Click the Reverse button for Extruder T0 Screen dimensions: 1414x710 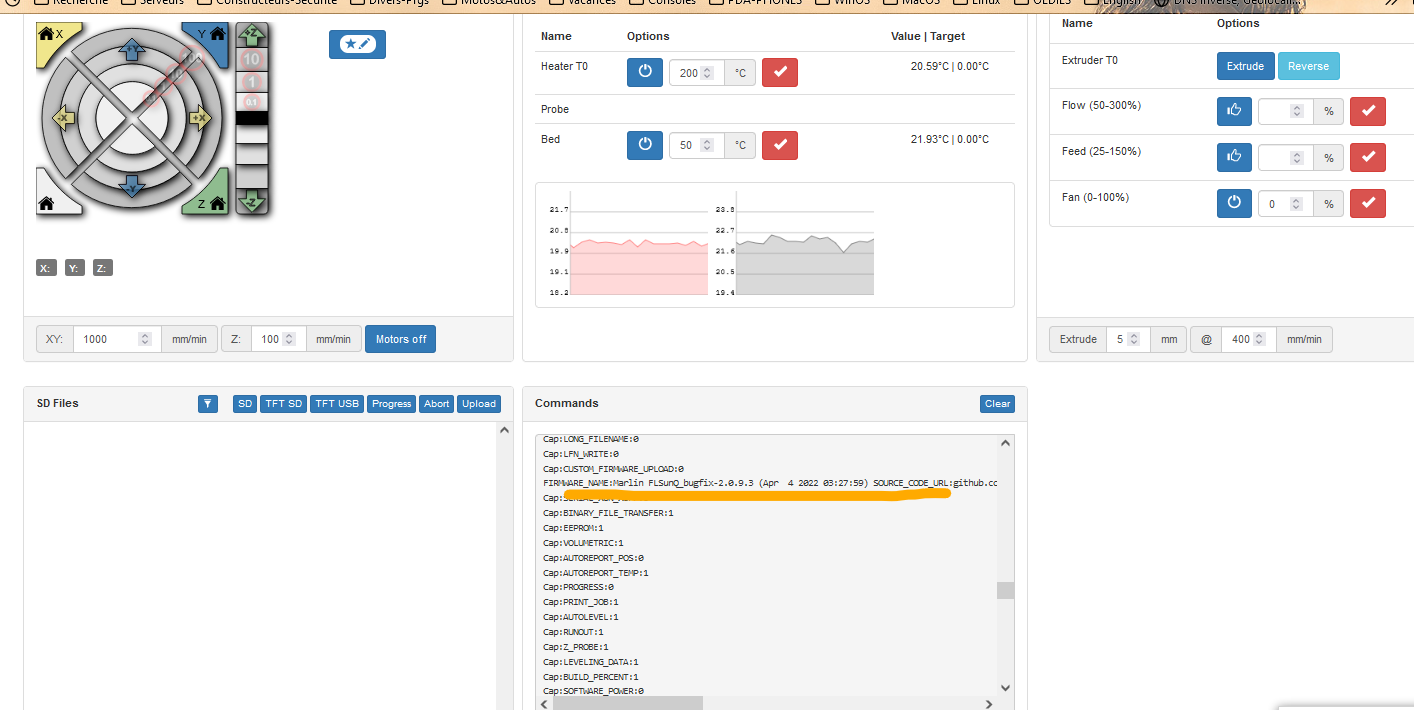(x=1308, y=66)
